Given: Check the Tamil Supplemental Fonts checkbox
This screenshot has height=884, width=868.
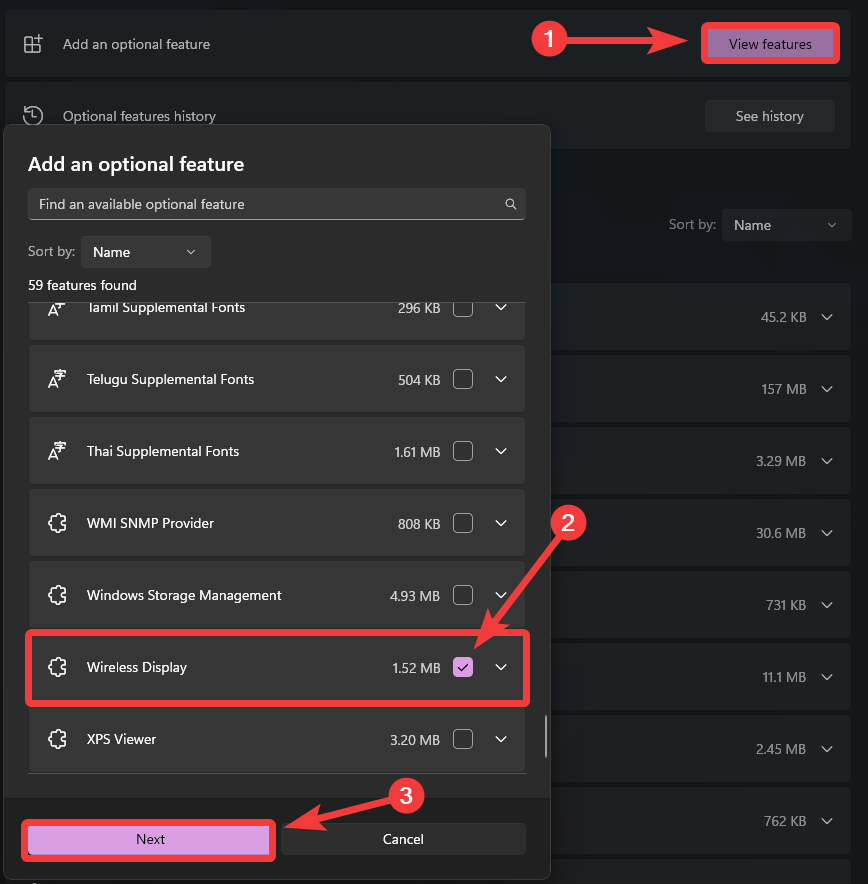Looking at the screenshot, I should 463,309.
